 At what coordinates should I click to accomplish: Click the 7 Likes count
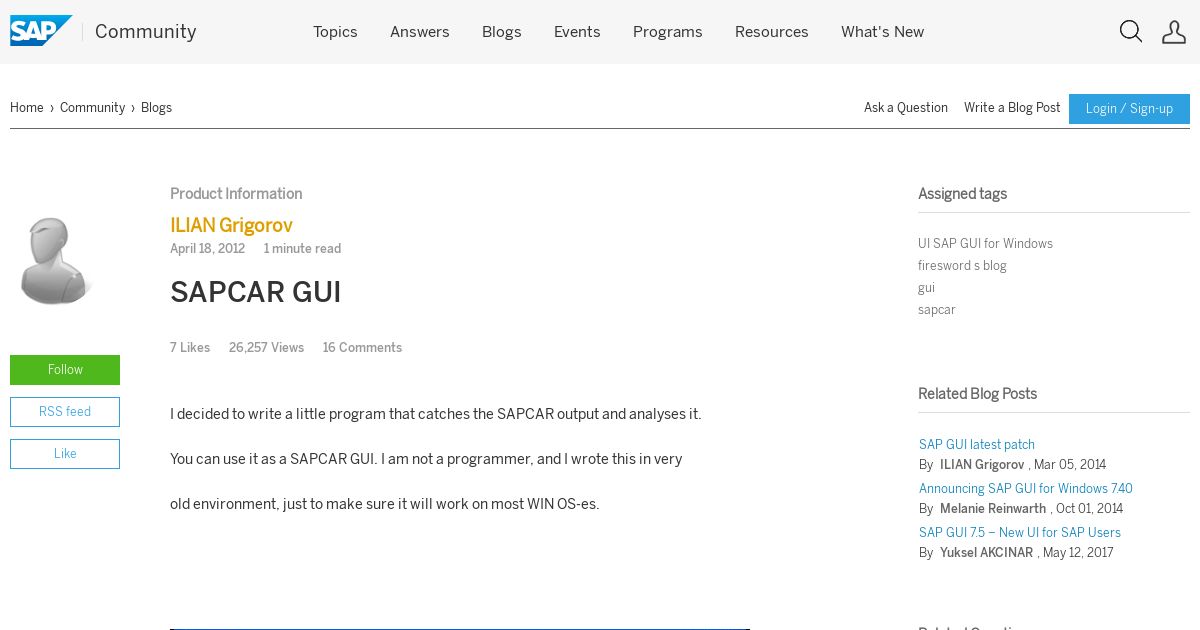[x=190, y=348]
